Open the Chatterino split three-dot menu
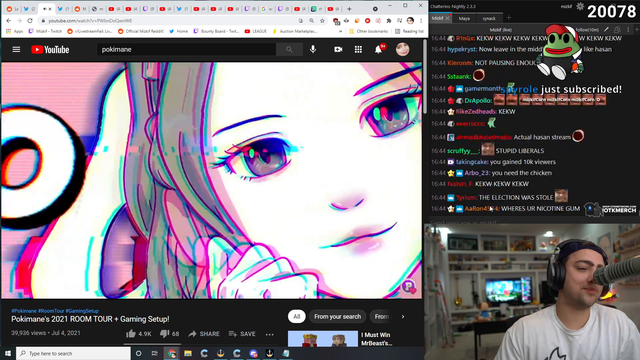The width and height of the screenshot is (640, 360). tap(628, 29)
